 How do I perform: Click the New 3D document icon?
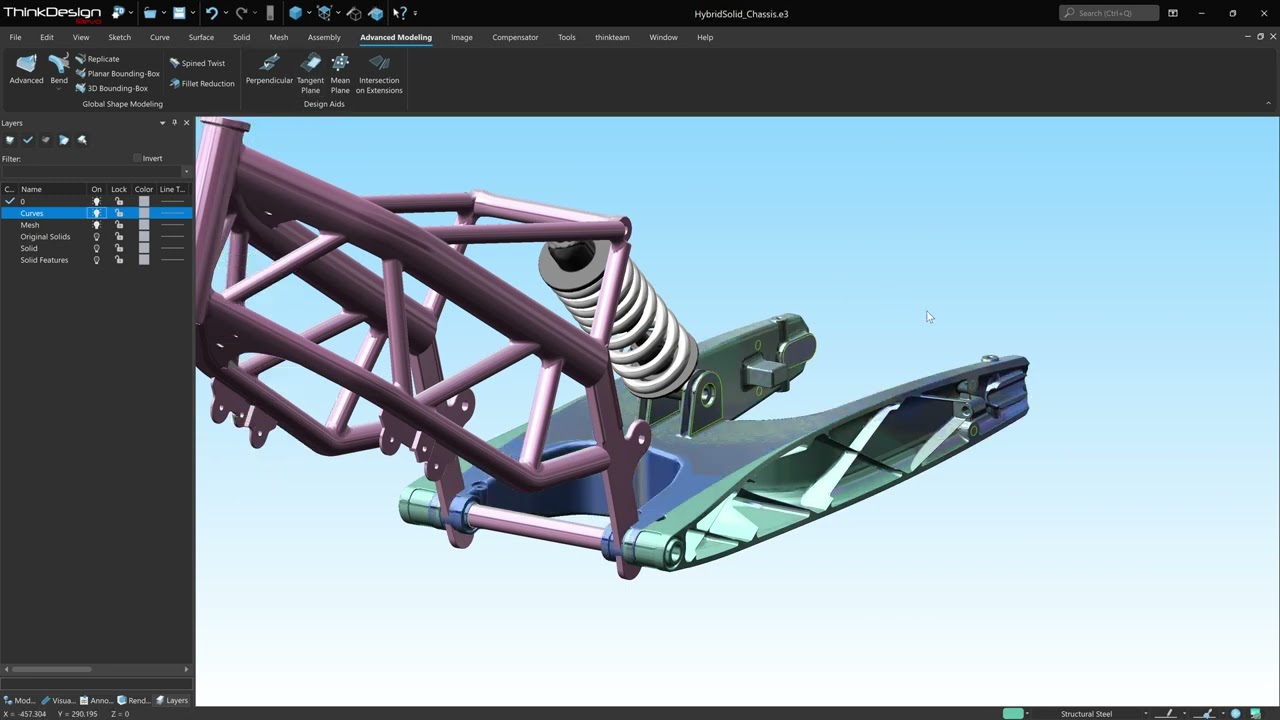[x=118, y=13]
